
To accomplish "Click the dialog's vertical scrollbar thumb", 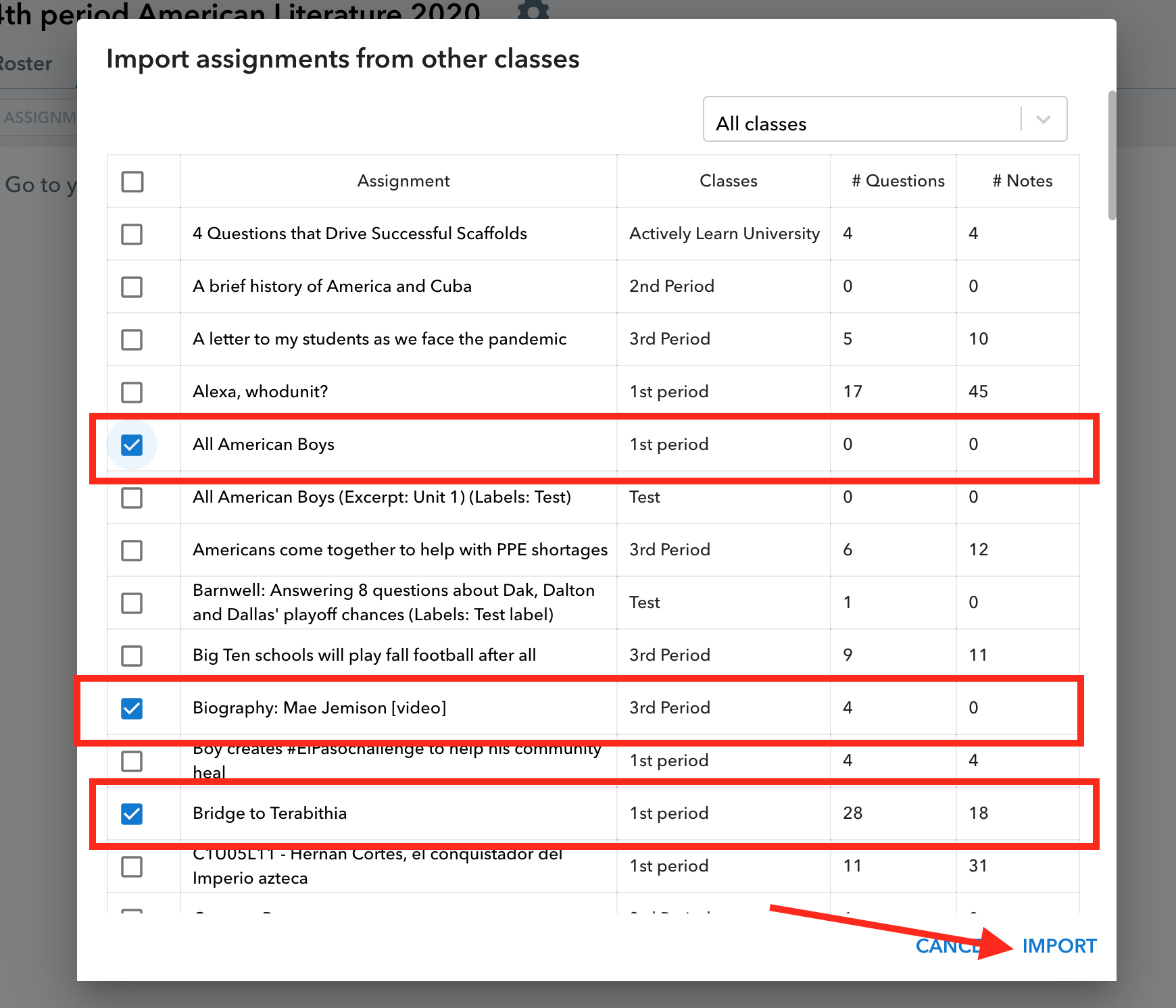I will pos(1112,155).
